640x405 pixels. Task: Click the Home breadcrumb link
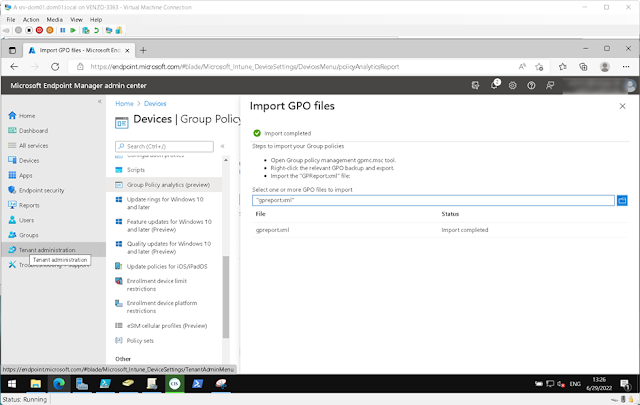tap(124, 104)
